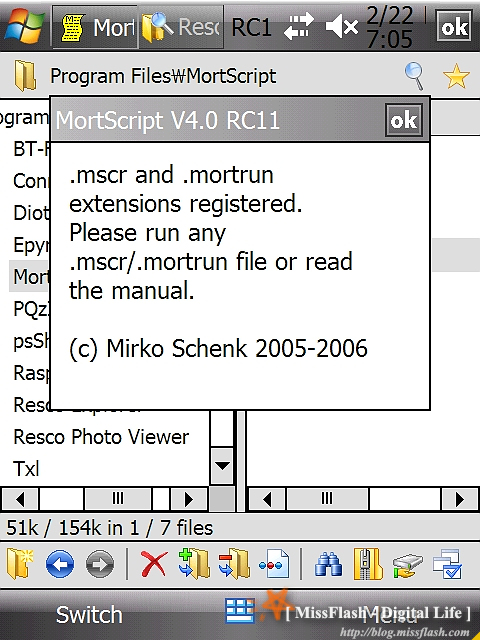Click tree pane horizontal scrollbar thumb
Viewport: 480px width, 640px height.
[x=118, y=499]
